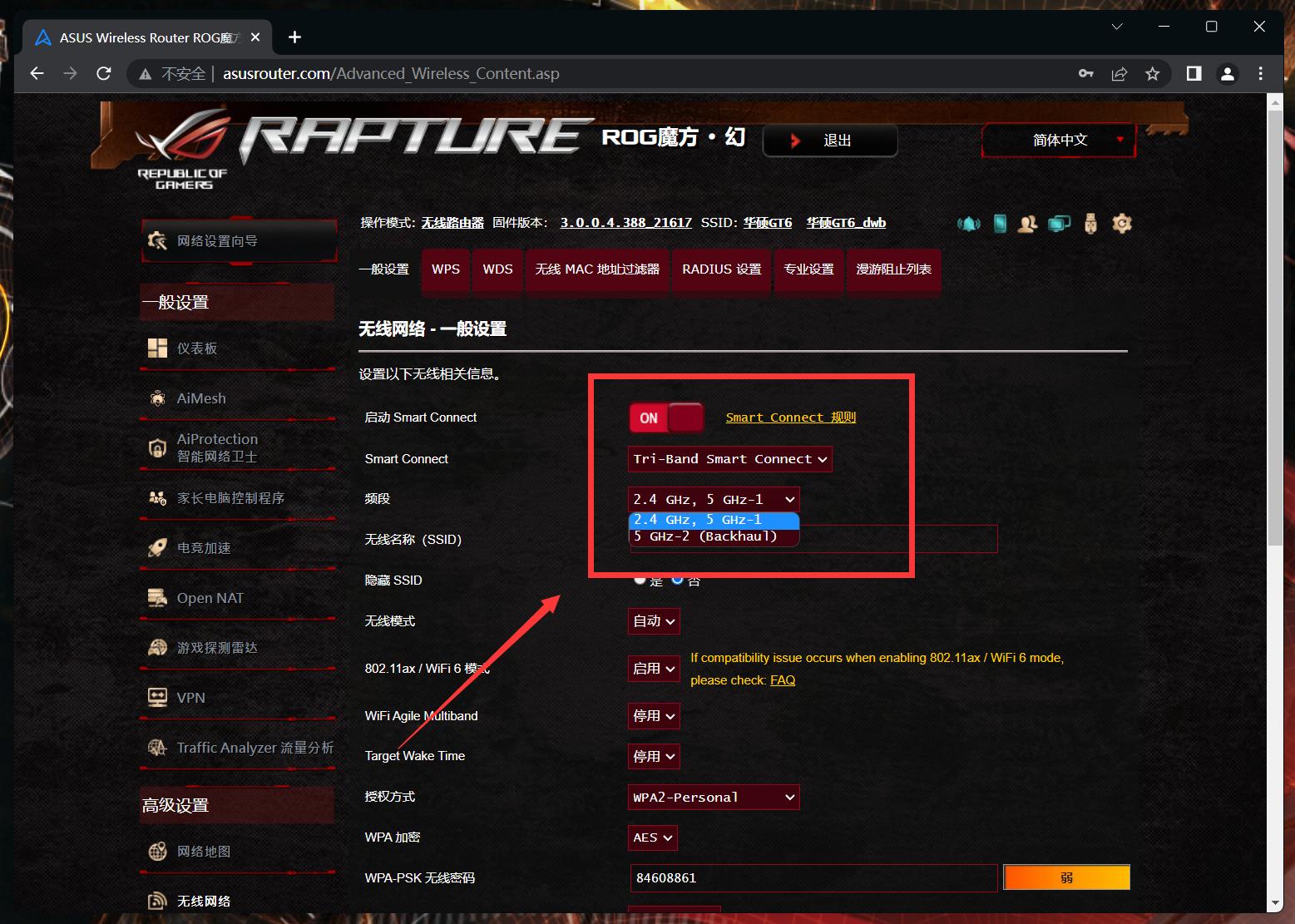Open the dashboard icon in sidebar
The width and height of the screenshot is (1295, 924).
[157, 348]
